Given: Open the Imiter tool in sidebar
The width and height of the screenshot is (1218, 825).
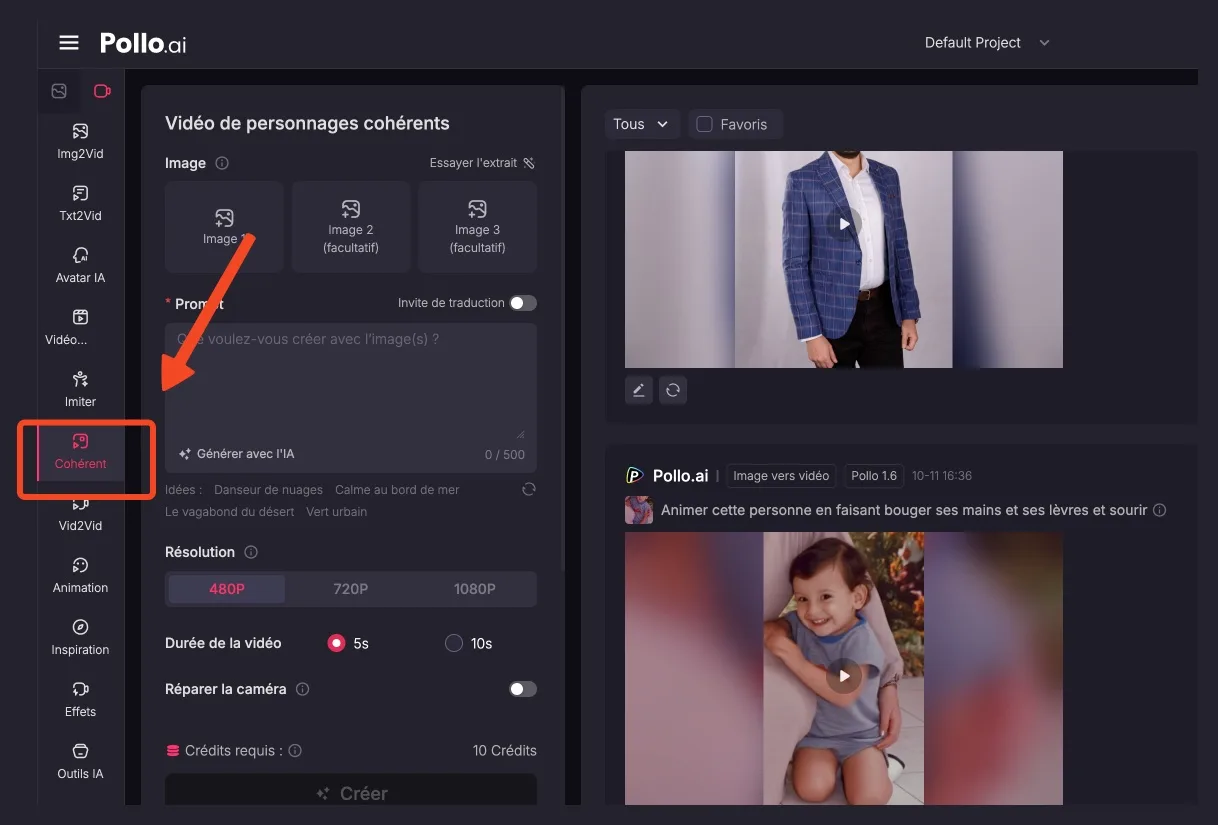Looking at the screenshot, I should 80,389.
